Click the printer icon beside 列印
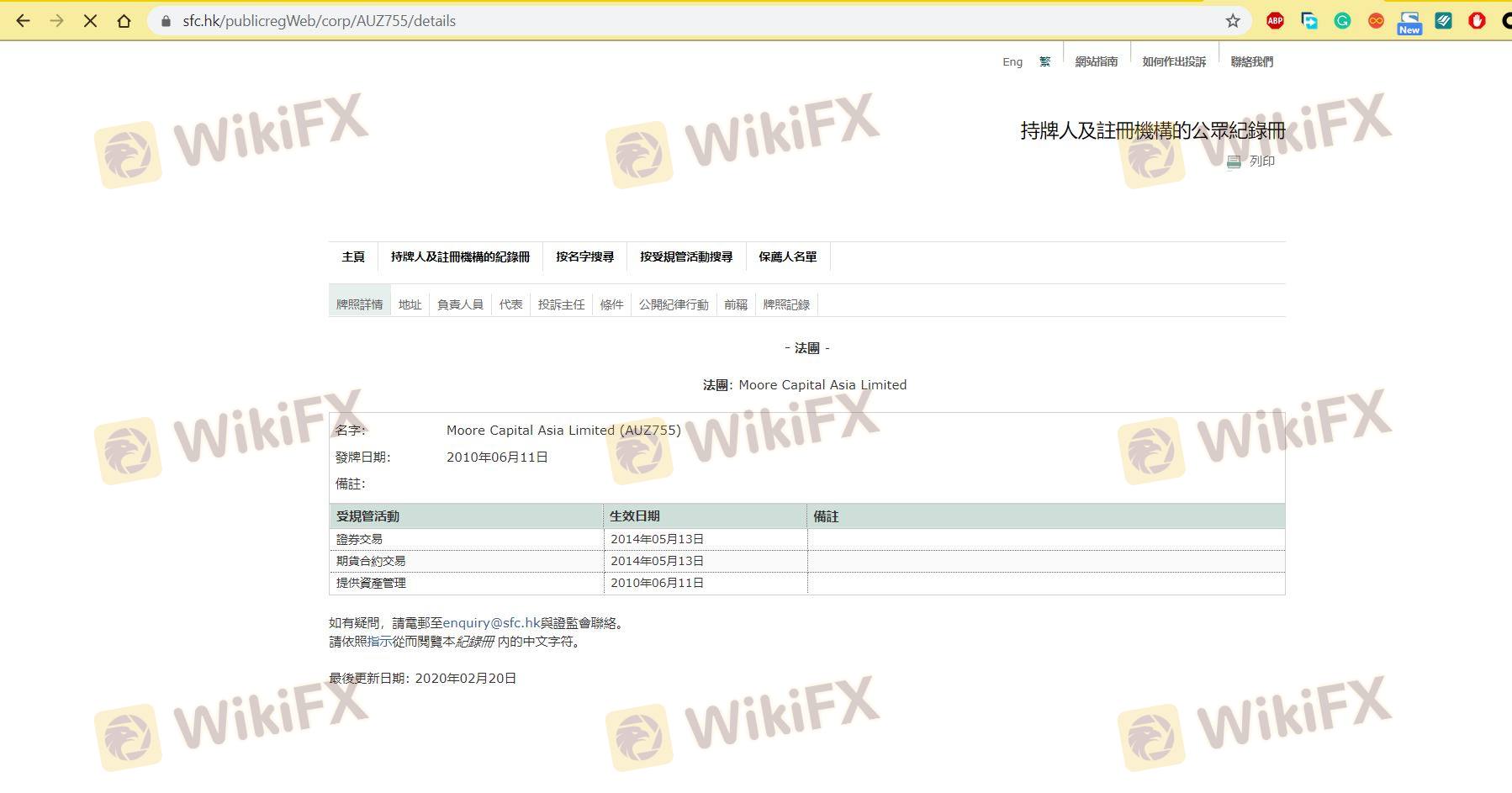The image size is (1512, 793). [x=1234, y=161]
